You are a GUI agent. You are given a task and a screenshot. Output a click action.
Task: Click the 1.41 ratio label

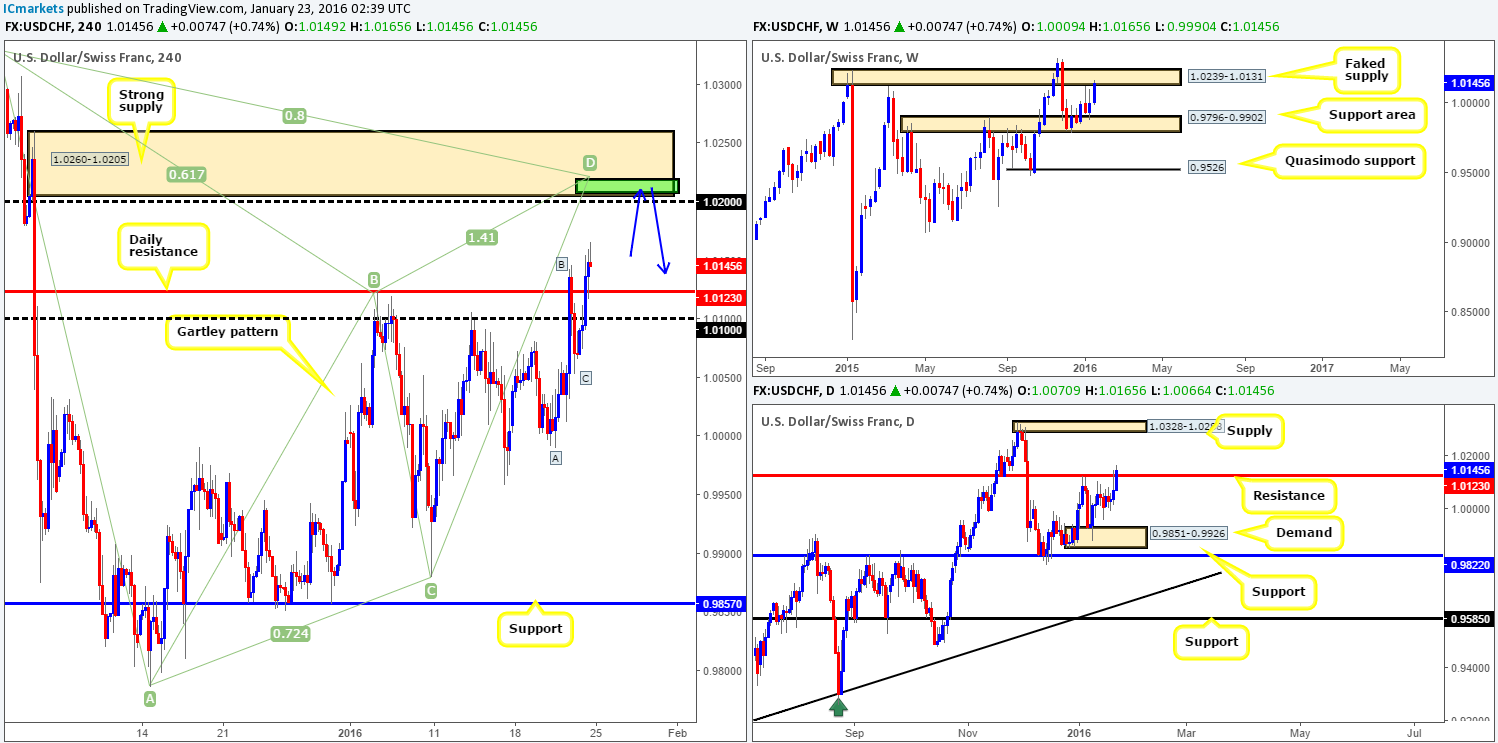482,237
